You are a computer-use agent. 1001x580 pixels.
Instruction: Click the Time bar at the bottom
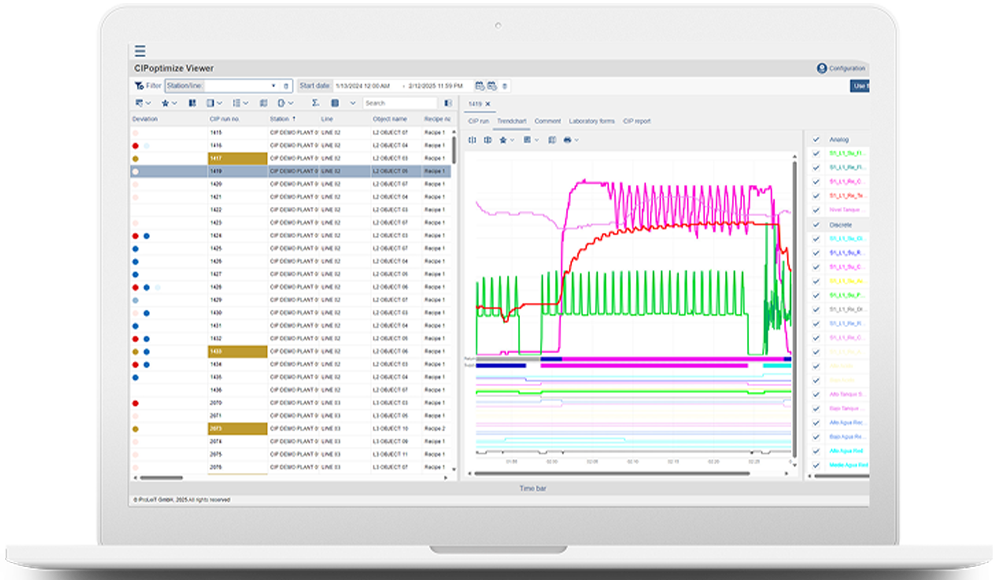coord(532,489)
